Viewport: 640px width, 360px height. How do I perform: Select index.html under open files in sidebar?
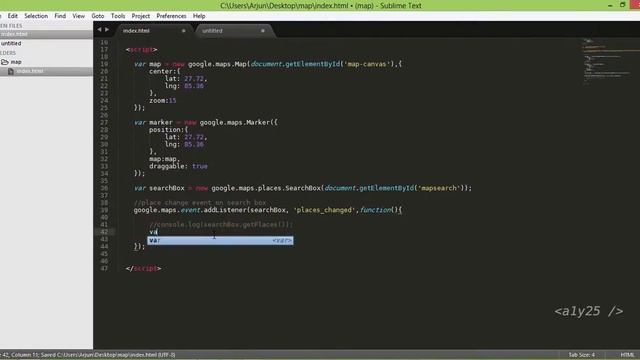coord(46,34)
